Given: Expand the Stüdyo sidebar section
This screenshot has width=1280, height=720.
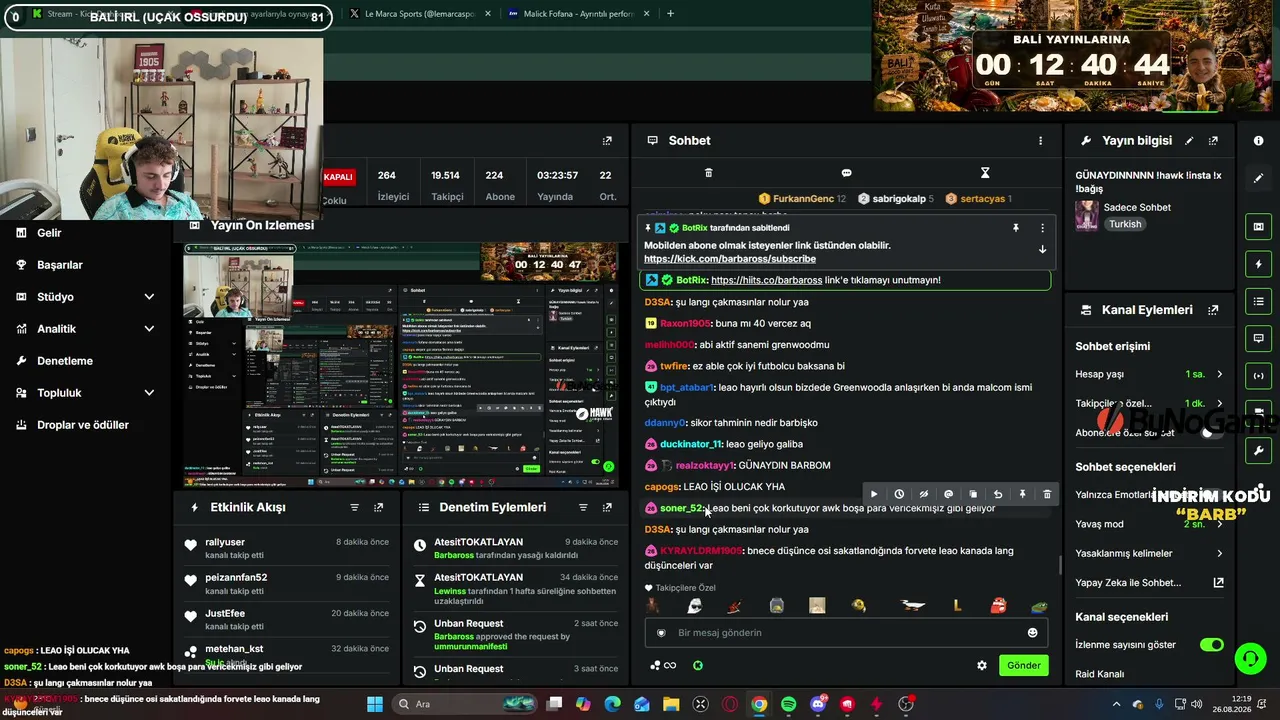Looking at the screenshot, I should click(149, 297).
